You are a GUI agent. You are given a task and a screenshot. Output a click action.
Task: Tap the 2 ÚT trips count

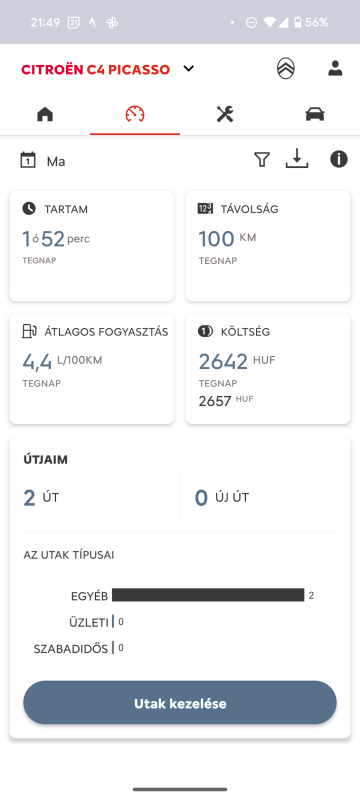pos(41,497)
